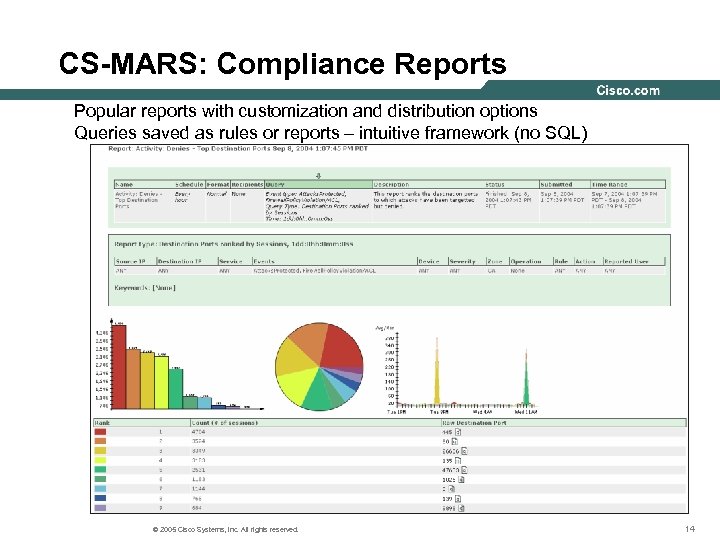Image resolution: width=720 pixels, height=540 pixels.
Task: Select the dark blue rank 8 swatch
Action: pos(100,498)
